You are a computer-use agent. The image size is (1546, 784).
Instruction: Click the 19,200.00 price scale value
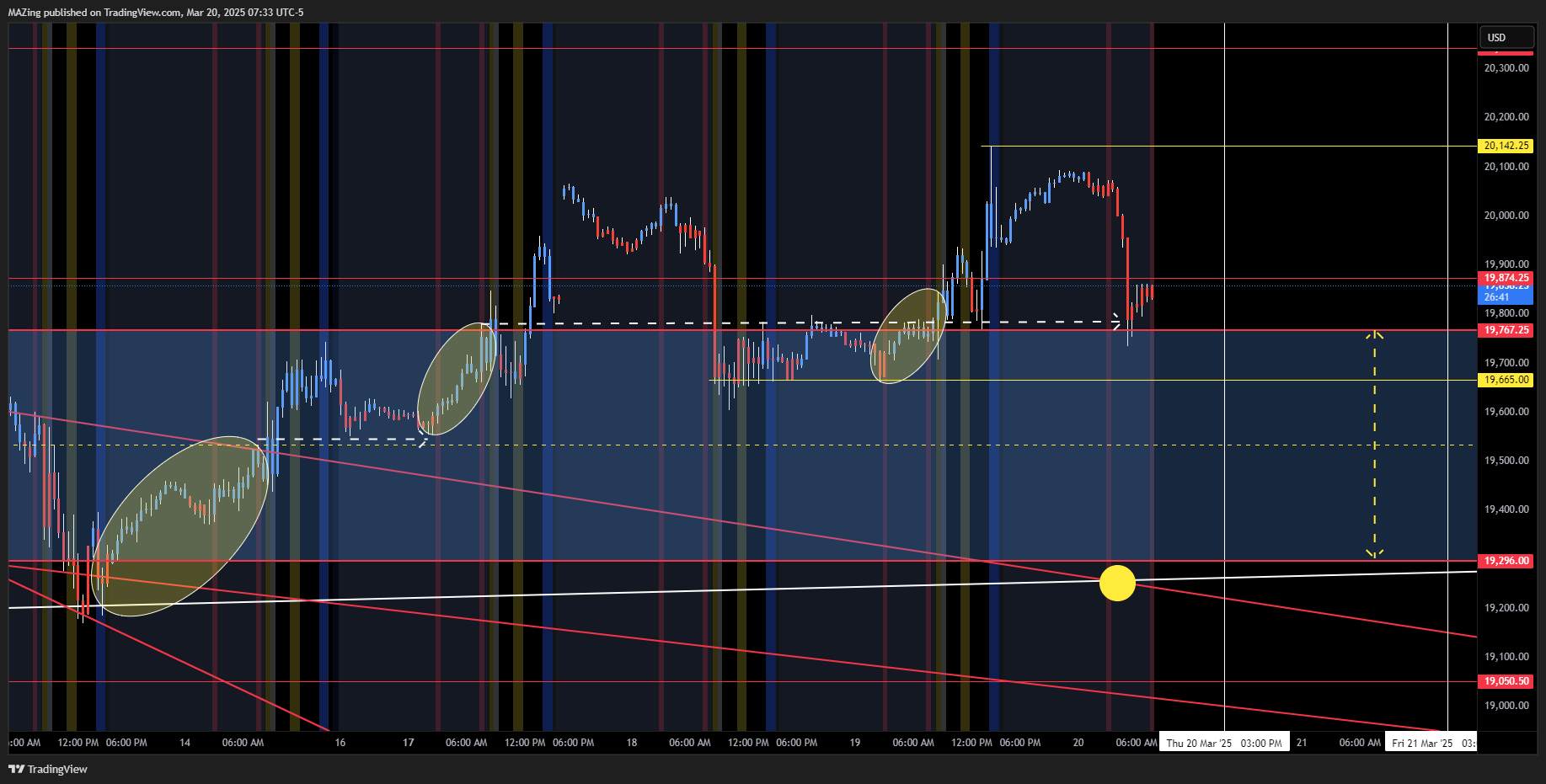pos(1506,608)
